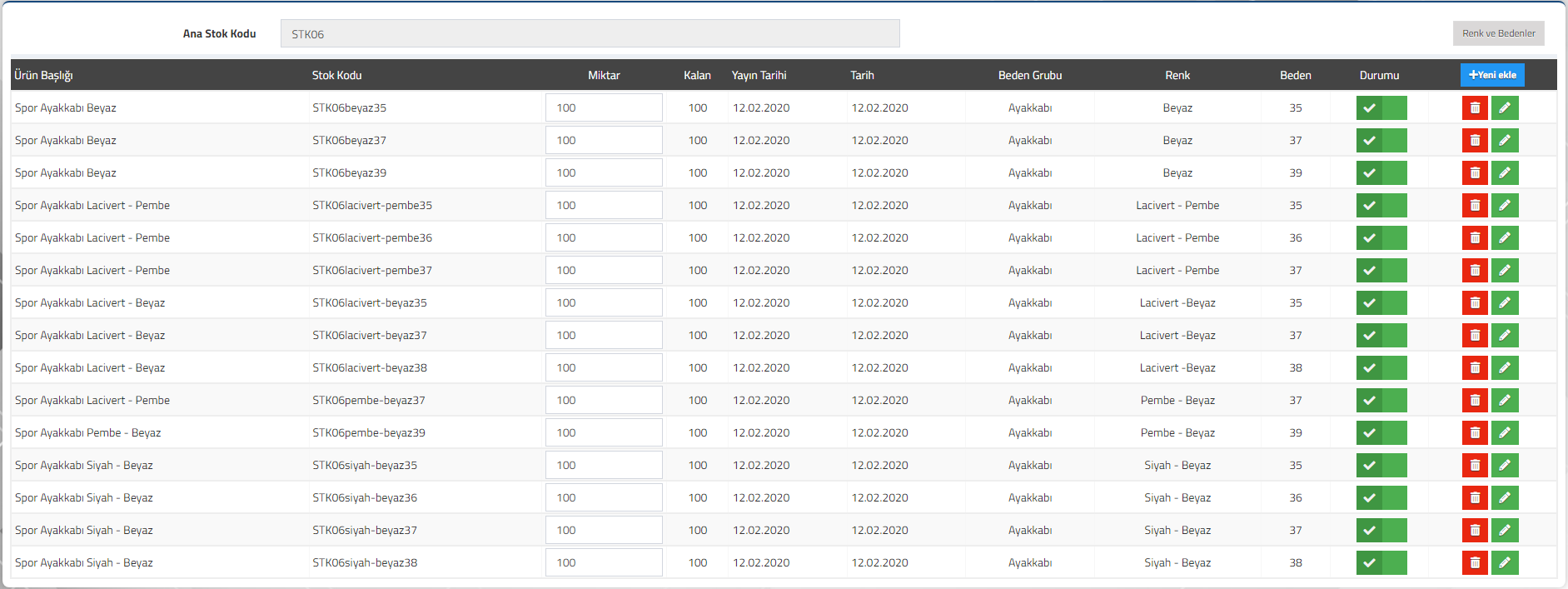Focus the Ana Stok Kodu field
This screenshot has width=1568, height=589.
(x=590, y=34)
